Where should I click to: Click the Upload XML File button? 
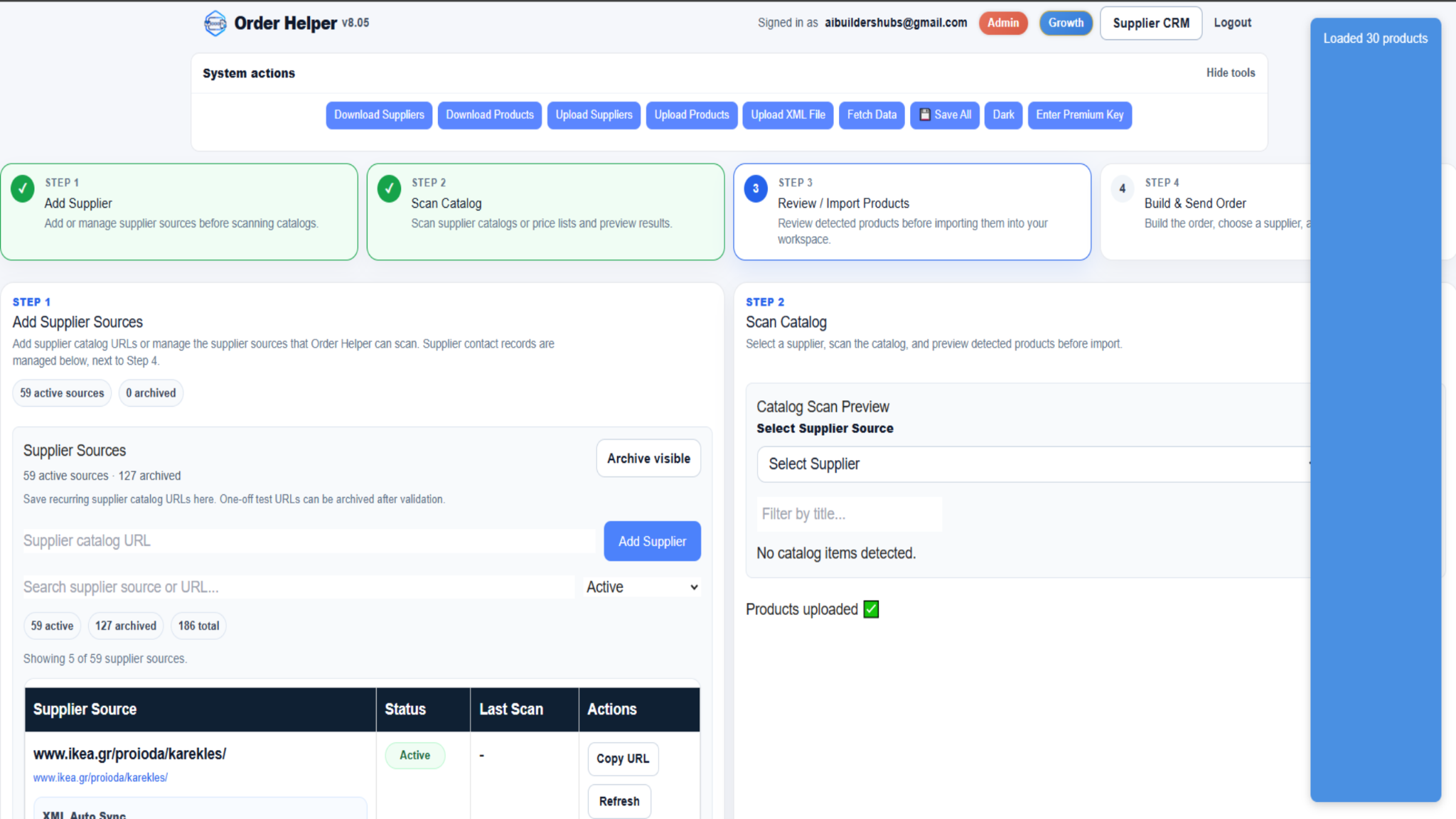coord(788,115)
